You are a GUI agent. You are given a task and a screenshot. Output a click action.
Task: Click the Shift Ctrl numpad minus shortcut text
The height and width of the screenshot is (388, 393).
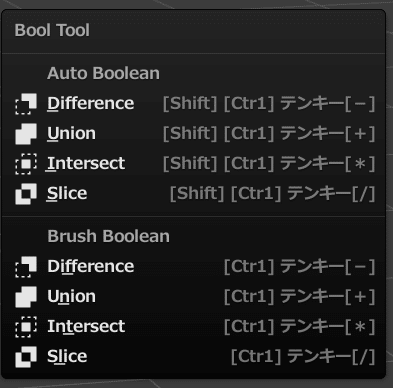[269, 104]
